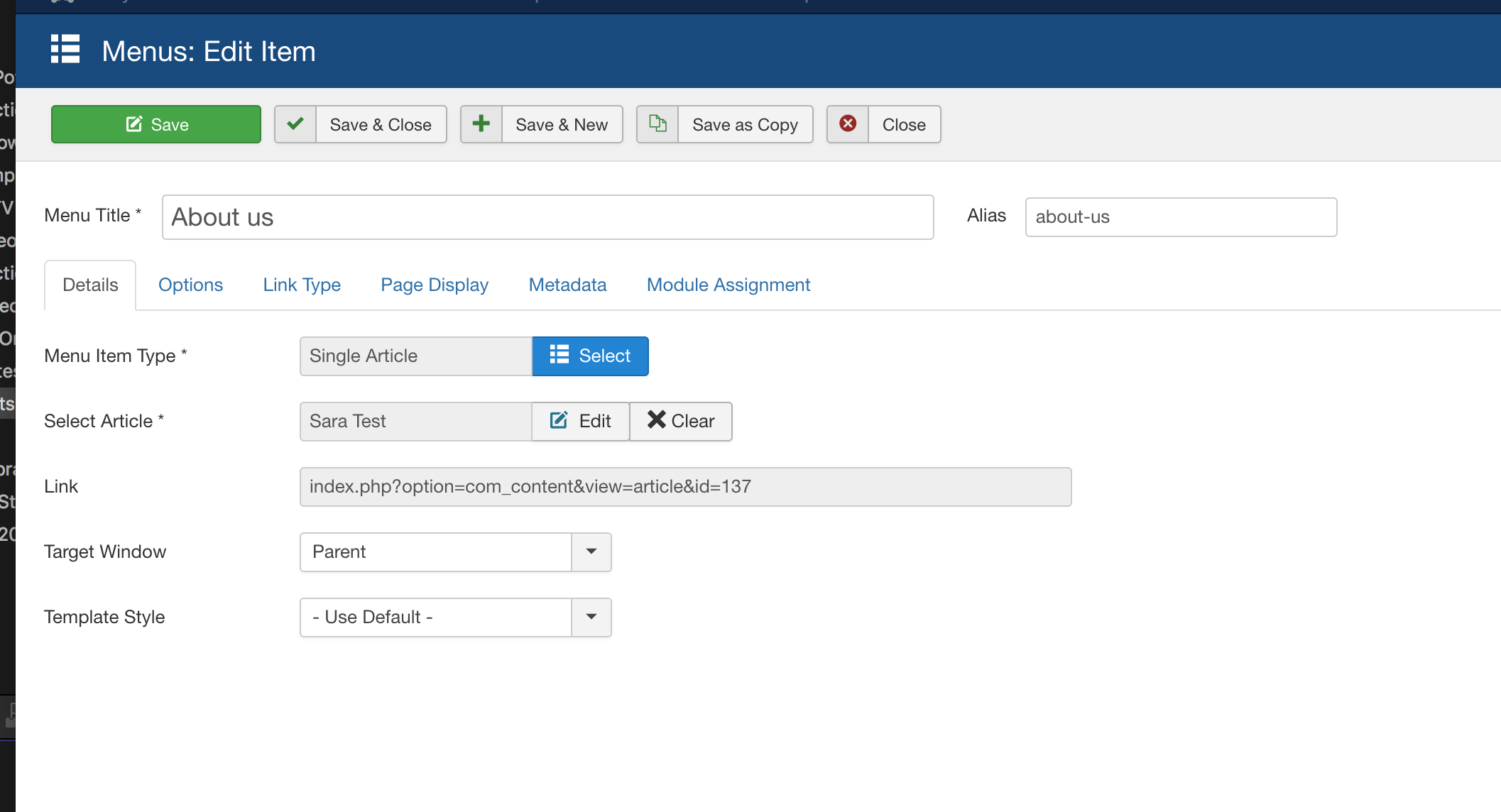
Task: Click the Parent target window value
Action: click(x=435, y=552)
